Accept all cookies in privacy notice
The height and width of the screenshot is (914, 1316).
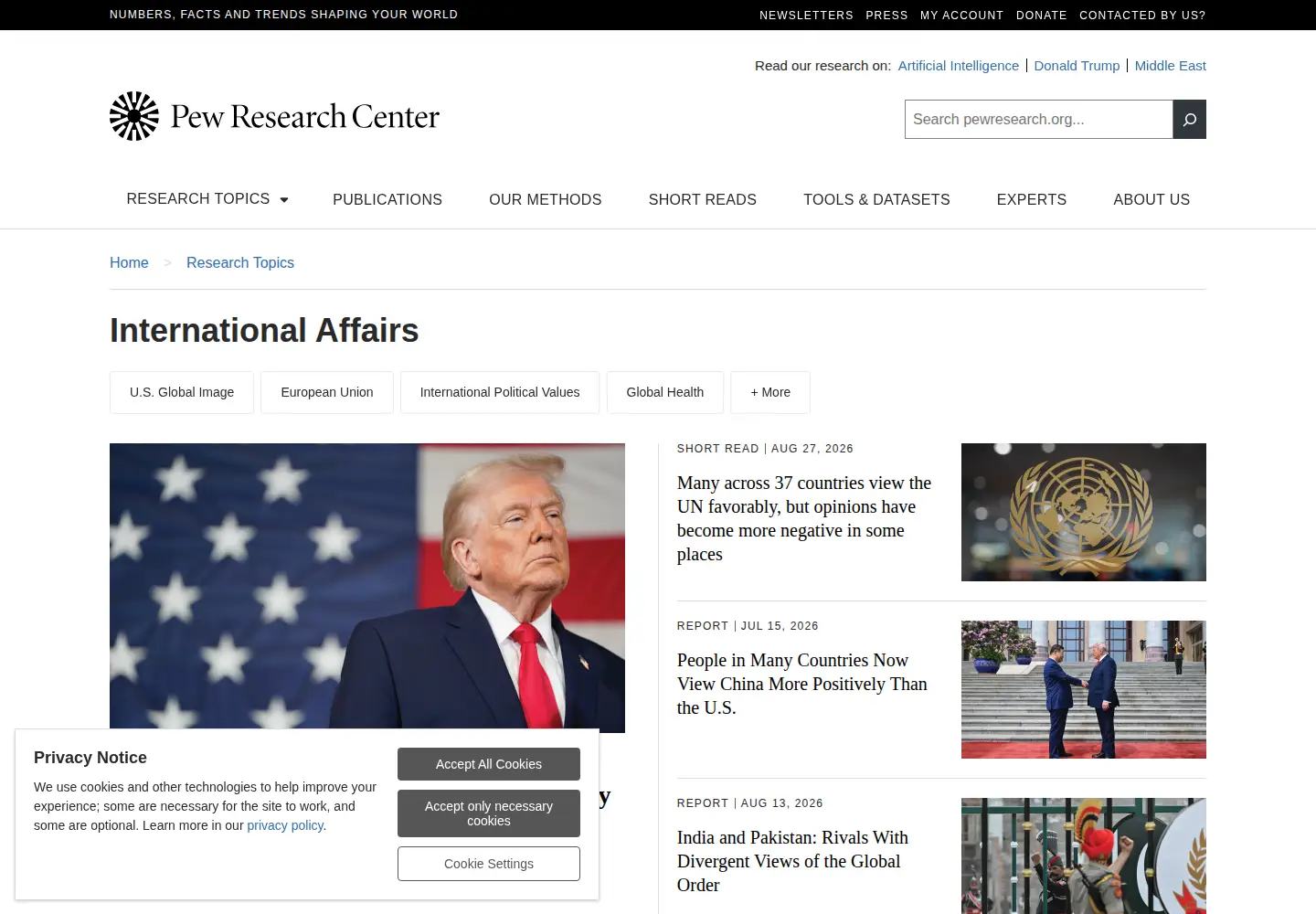[489, 764]
